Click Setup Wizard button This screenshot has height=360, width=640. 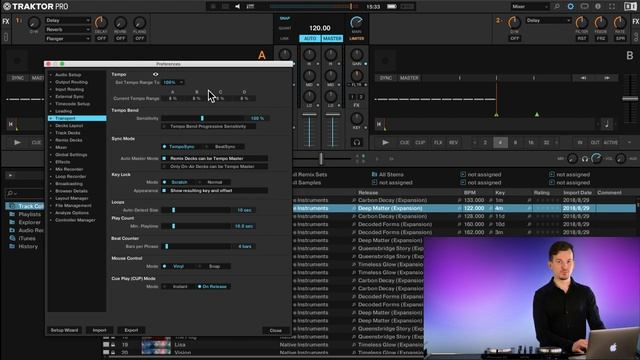pos(64,330)
